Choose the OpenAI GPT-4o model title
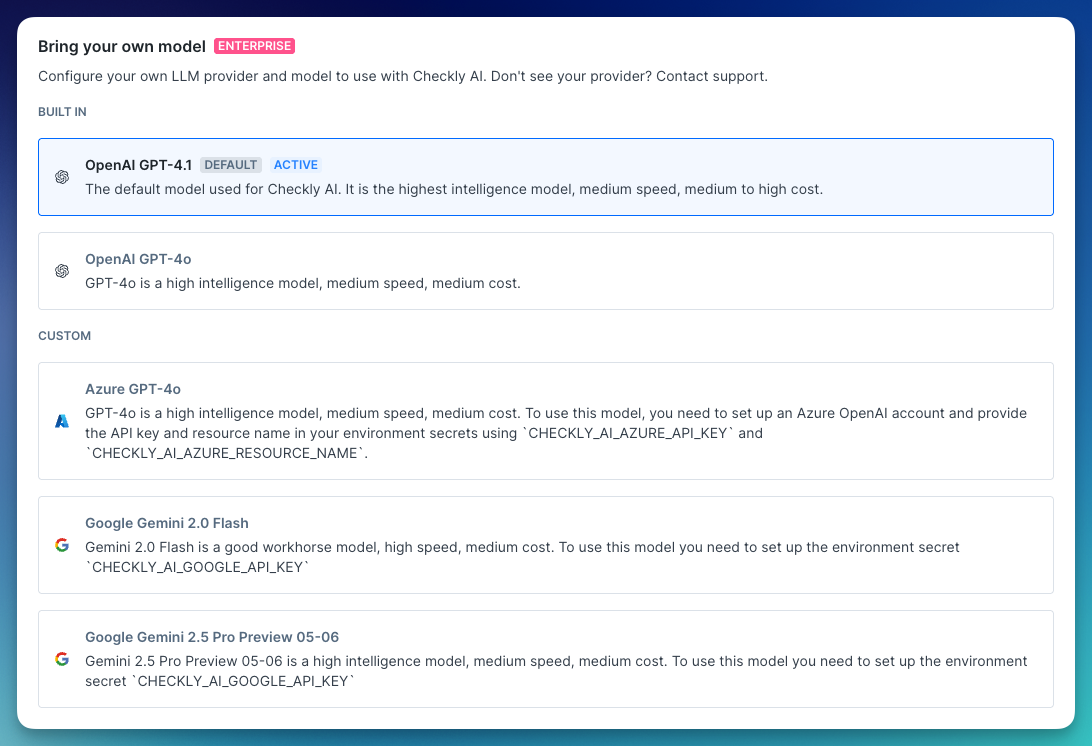 138,259
